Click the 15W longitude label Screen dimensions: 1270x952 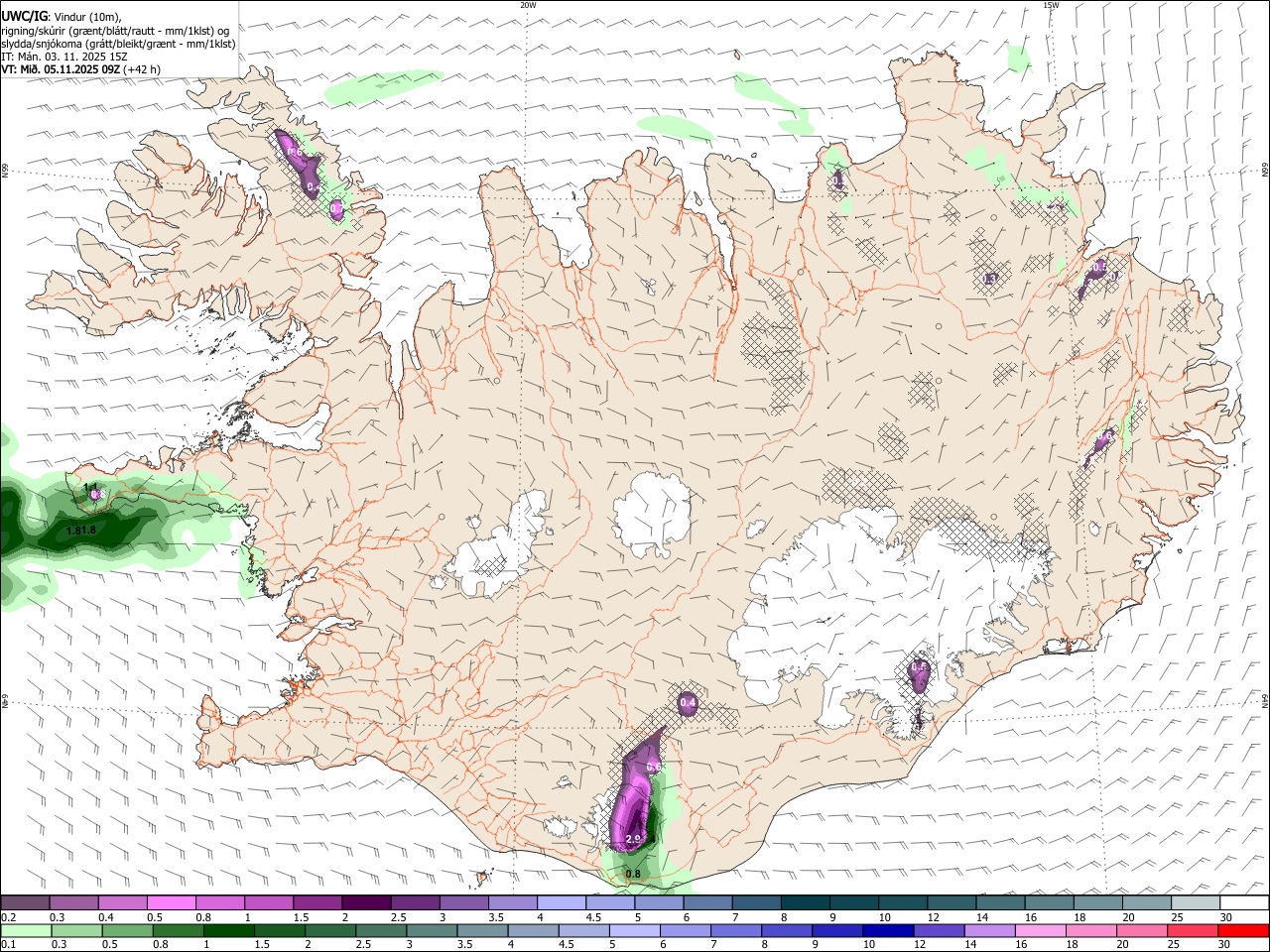(x=1051, y=5)
